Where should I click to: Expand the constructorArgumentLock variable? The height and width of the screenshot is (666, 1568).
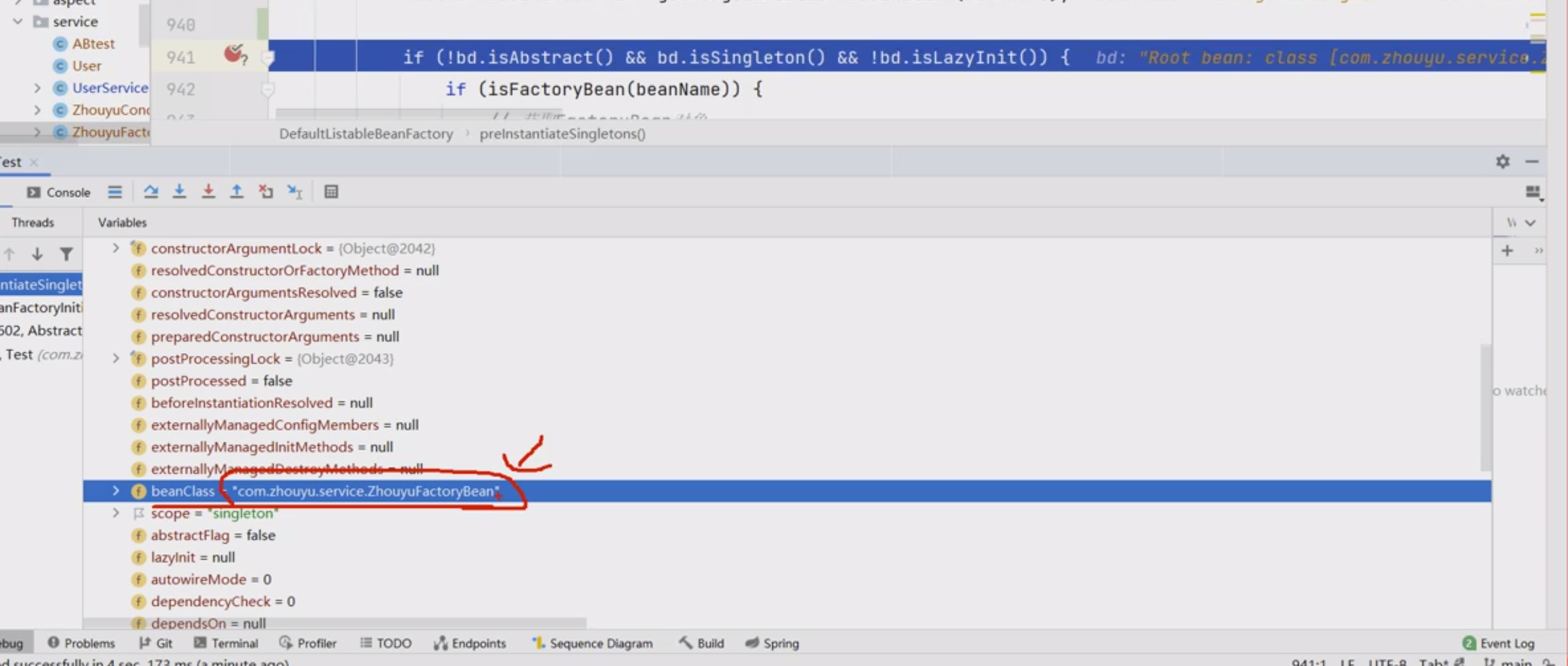[115, 248]
